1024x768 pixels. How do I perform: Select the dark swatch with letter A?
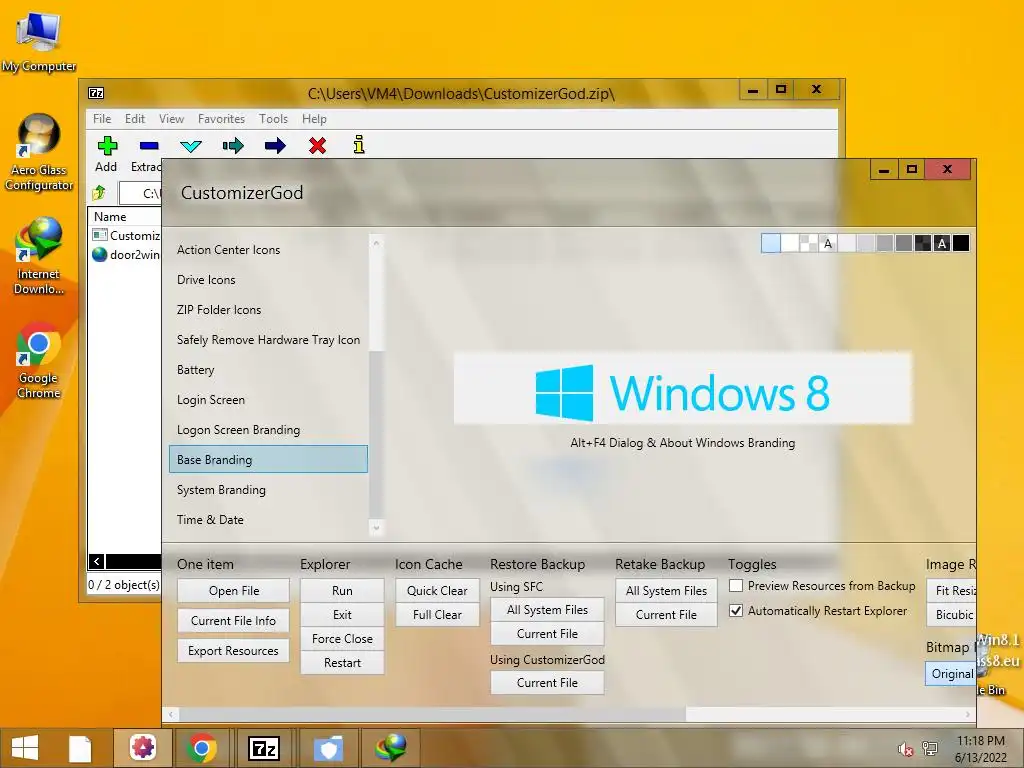tap(942, 244)
